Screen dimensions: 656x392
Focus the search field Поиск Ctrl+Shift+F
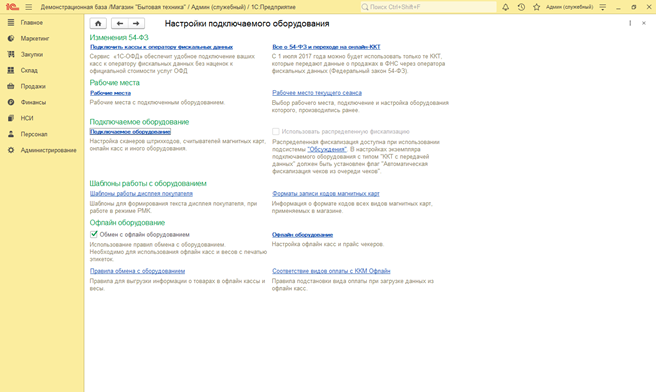coord(428,7)
